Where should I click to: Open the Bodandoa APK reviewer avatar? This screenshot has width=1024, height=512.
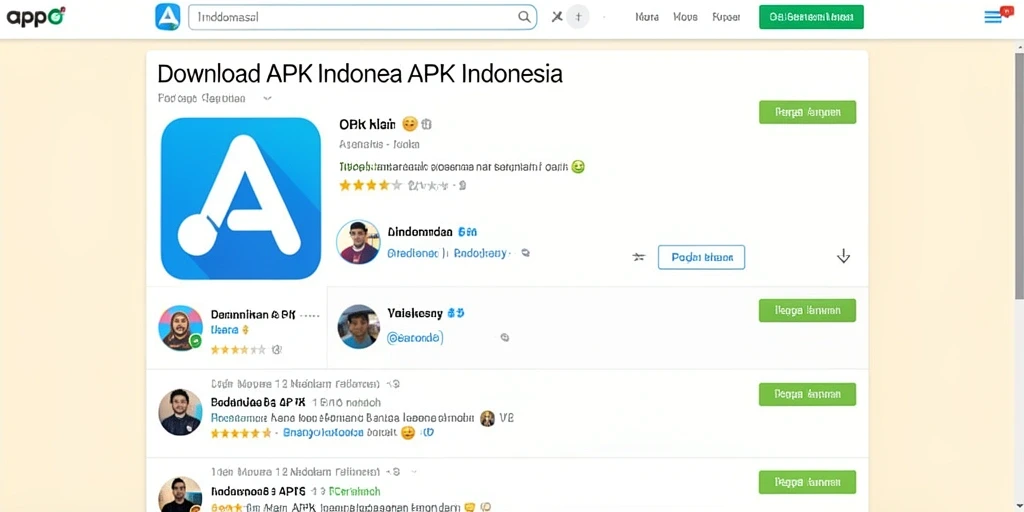tap(180, 413)
